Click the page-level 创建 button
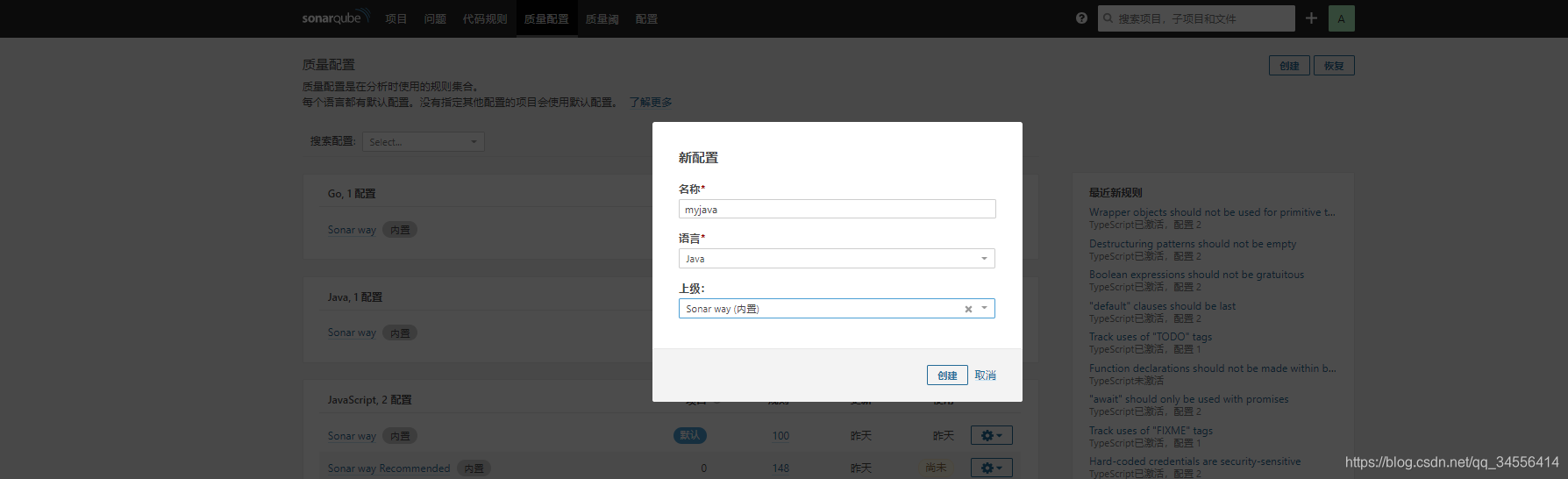Viewport: 1568px width, 479px height. [1289, 66]
